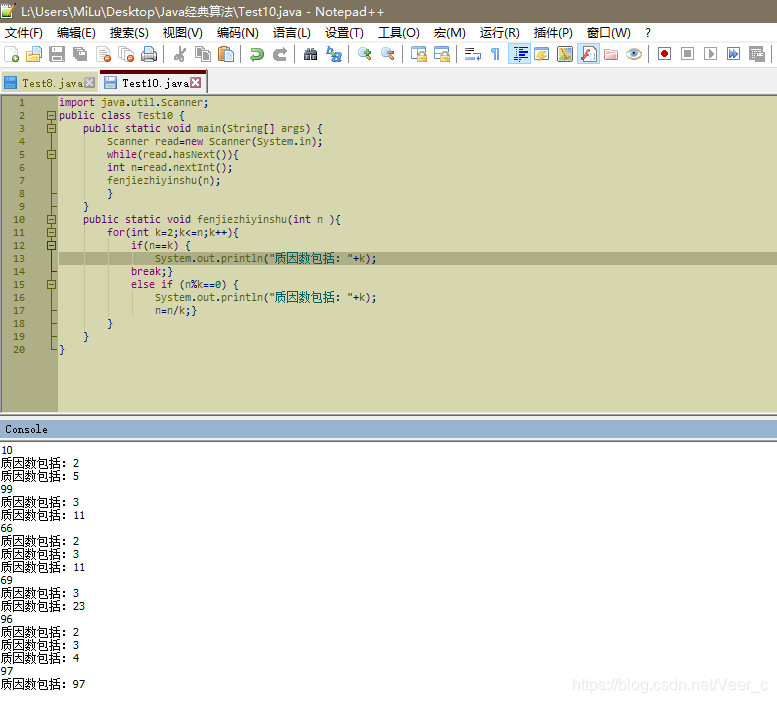The width and height of the screenshot is (777, 703).
Task: Collapse the red if block fold marker
Action: pyautogui.click(x=51, y=246)
